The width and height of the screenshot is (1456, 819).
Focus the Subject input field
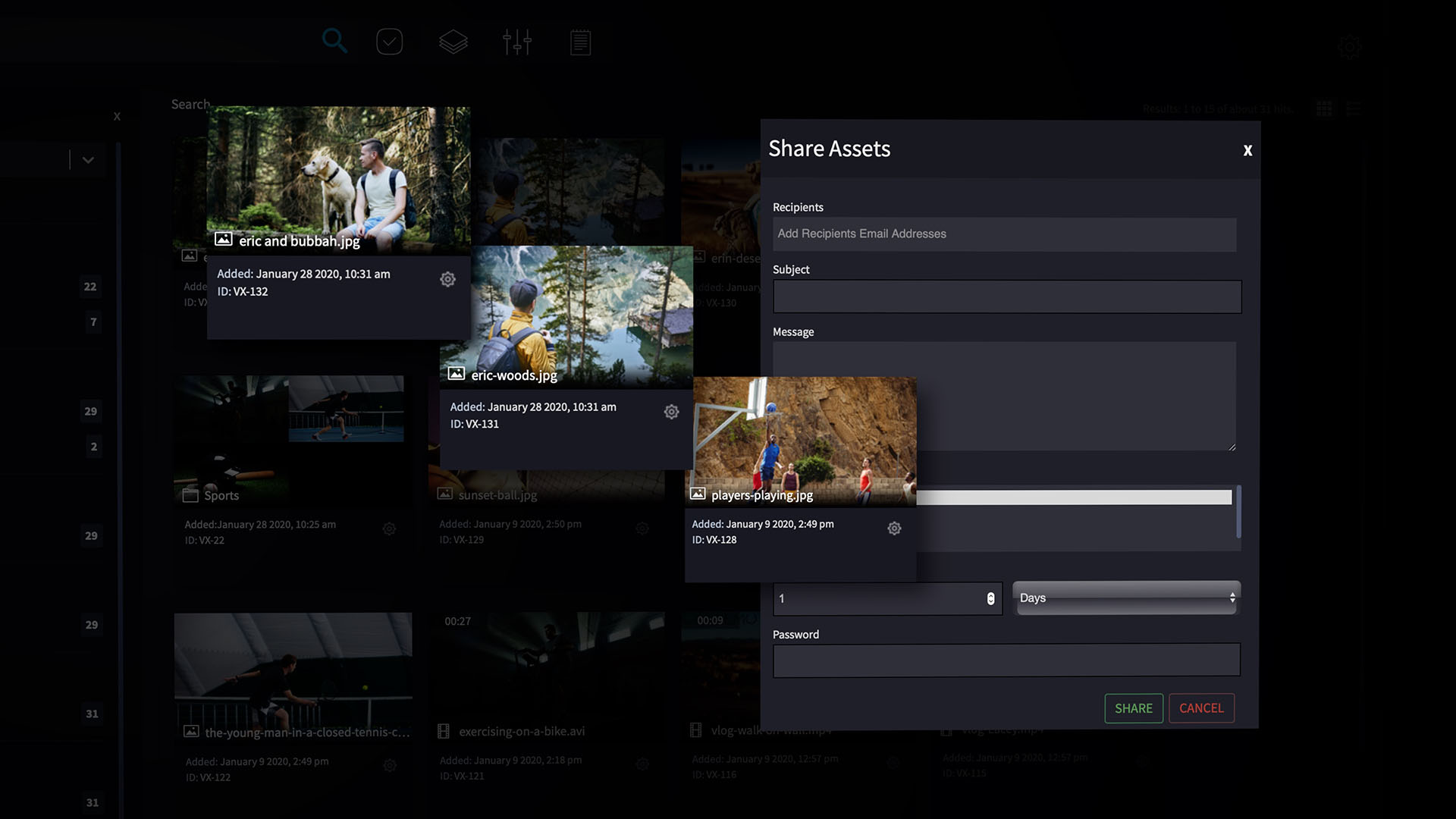pyautogui.click(x=1007, y=297)
